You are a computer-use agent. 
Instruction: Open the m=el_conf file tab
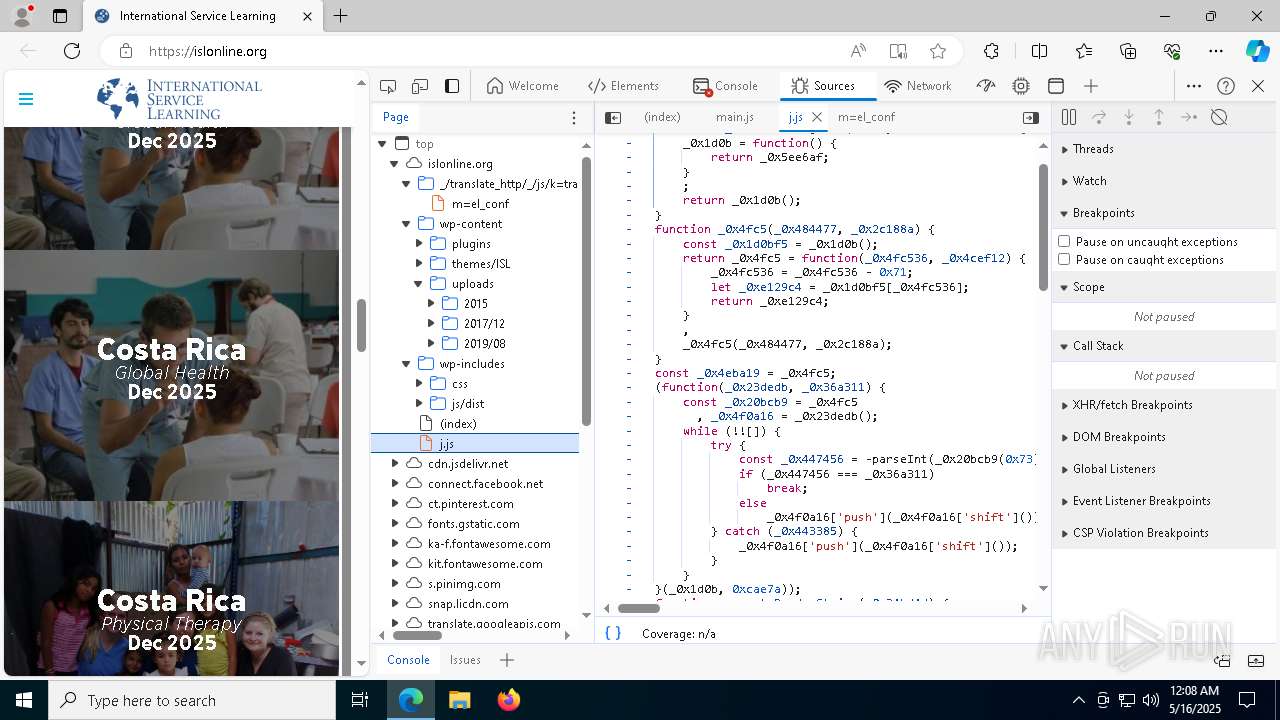(866, 117)
